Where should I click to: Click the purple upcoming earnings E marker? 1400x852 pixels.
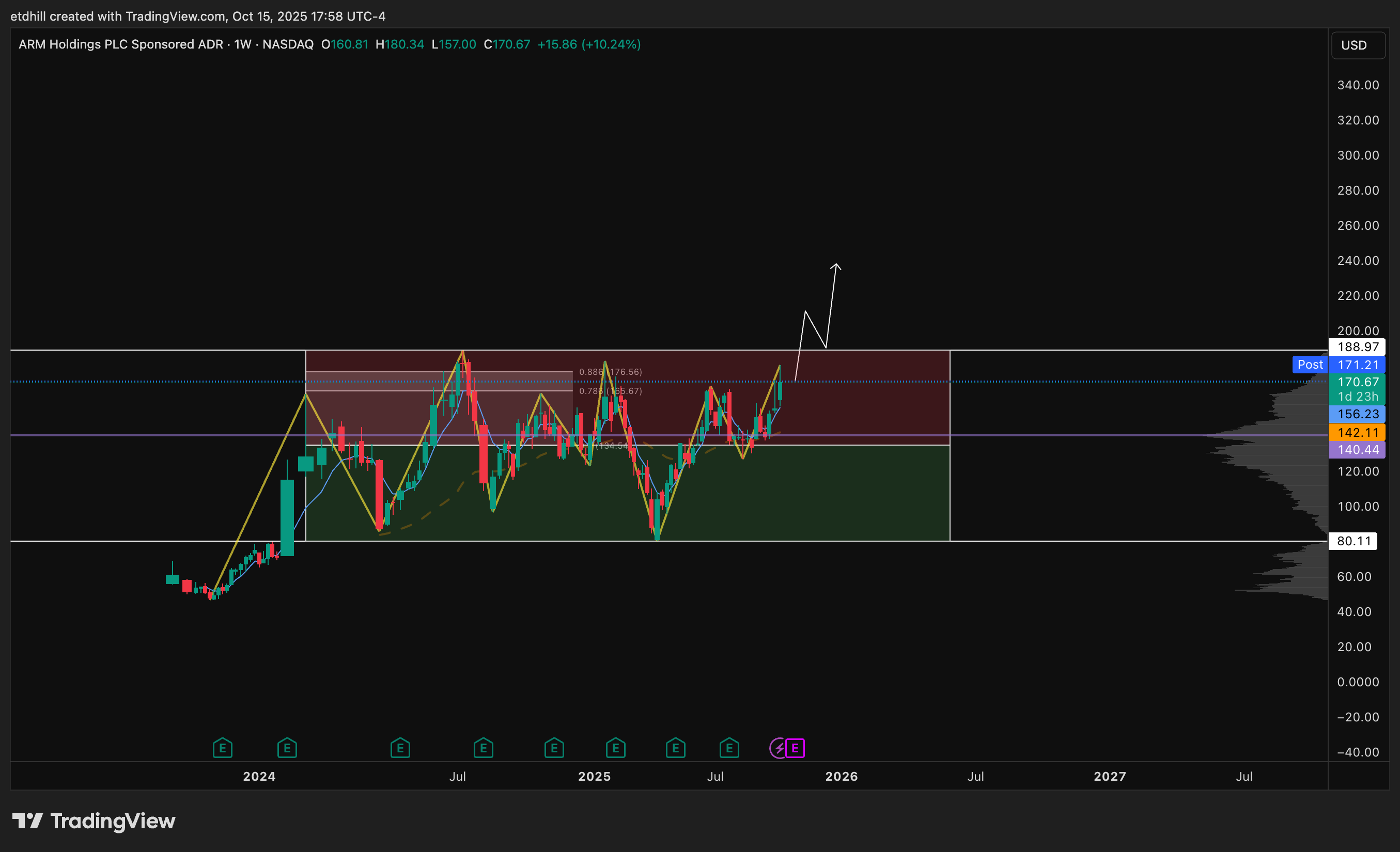795,748
